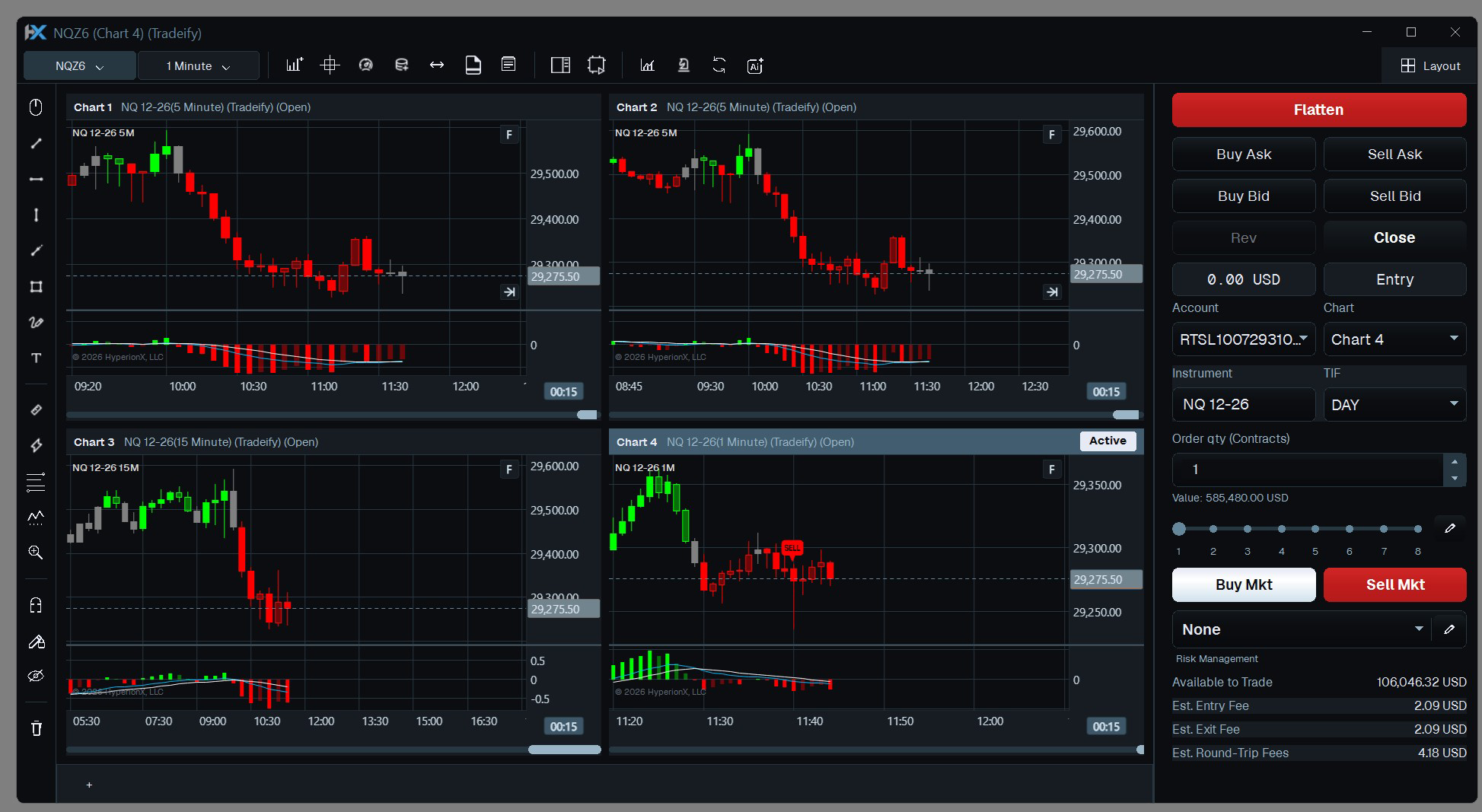Open the NQZ6 symbol dropdown
The width and height of the screenshot is (1482, 812).
pos(79,66)
